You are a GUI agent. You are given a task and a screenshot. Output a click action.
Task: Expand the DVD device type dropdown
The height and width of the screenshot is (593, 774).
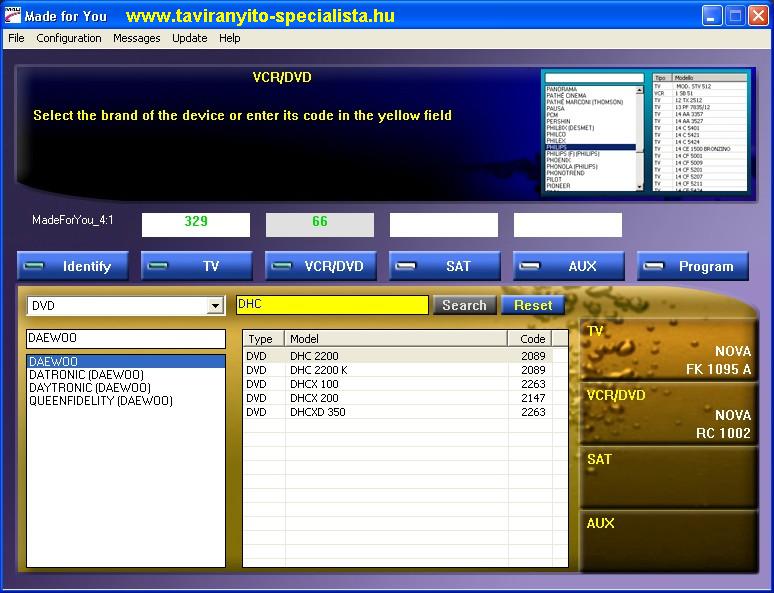coord(215,306)
